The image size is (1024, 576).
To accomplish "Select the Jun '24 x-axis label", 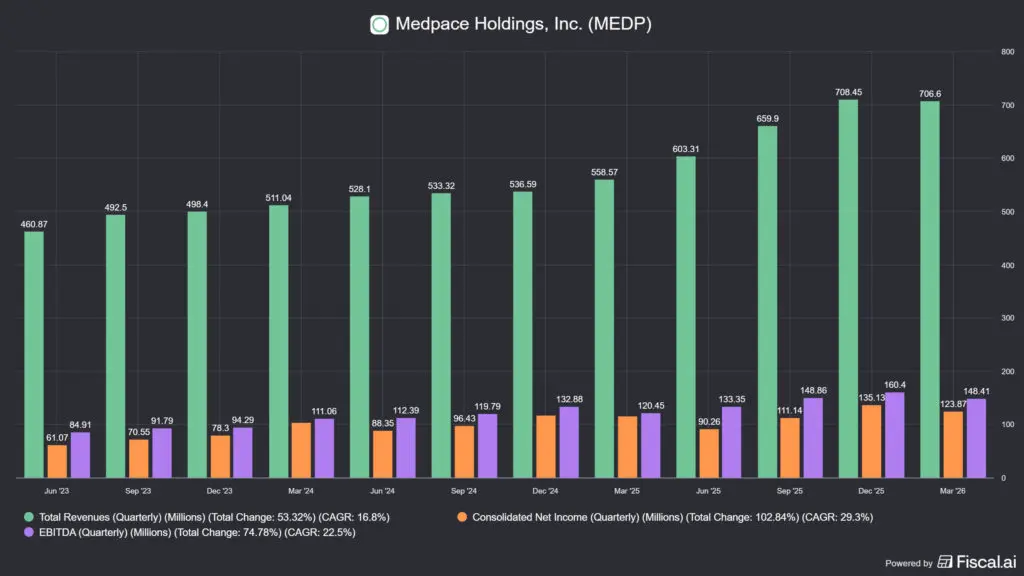I will pyautogui.click(x=382, y=490).
